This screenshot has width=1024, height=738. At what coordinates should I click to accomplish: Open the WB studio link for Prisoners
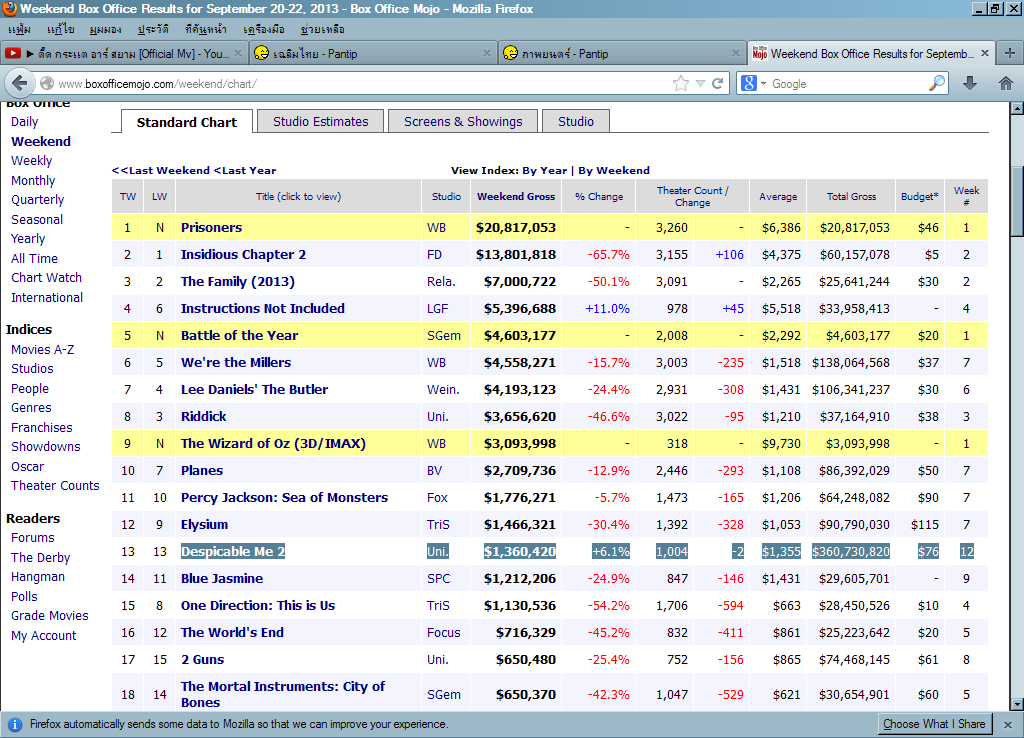pos(436,228)
